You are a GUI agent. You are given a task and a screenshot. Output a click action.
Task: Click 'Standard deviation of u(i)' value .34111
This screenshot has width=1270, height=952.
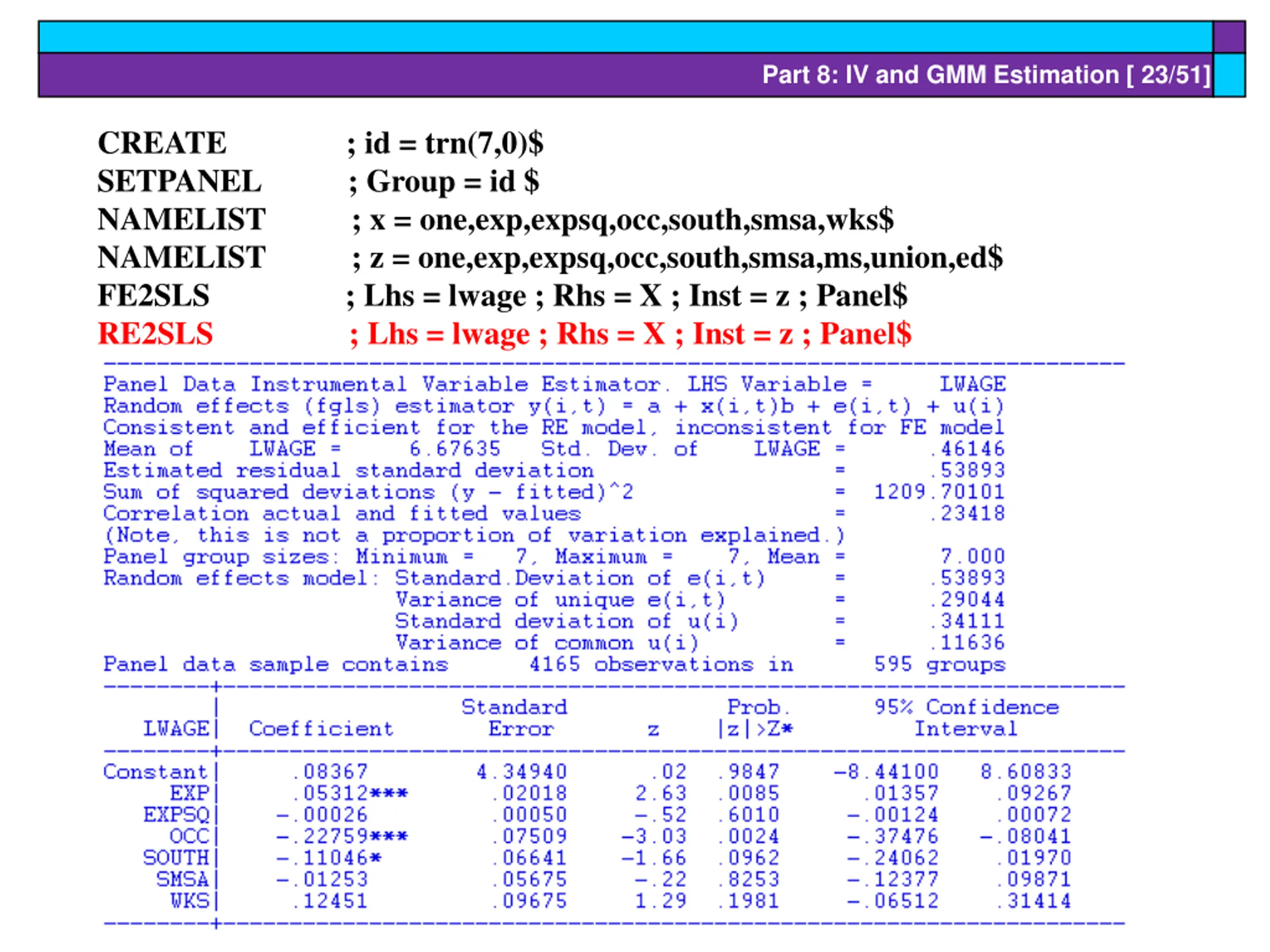(x=967, y=621)
